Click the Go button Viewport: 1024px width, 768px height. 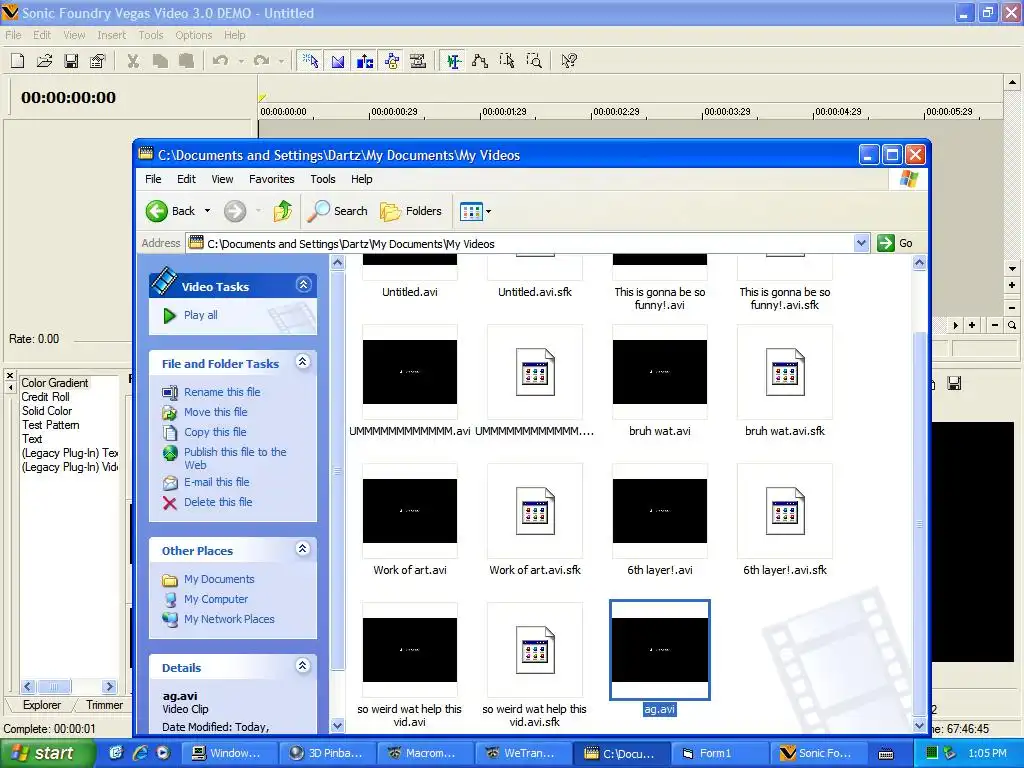[x=896, y=244]
